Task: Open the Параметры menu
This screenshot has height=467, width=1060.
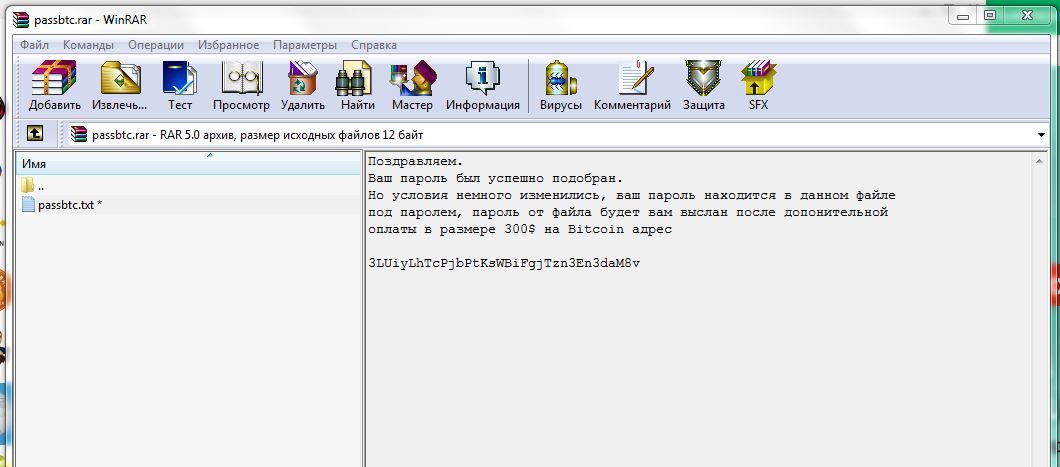Action: pyautogui.click(x=305, y=45)
